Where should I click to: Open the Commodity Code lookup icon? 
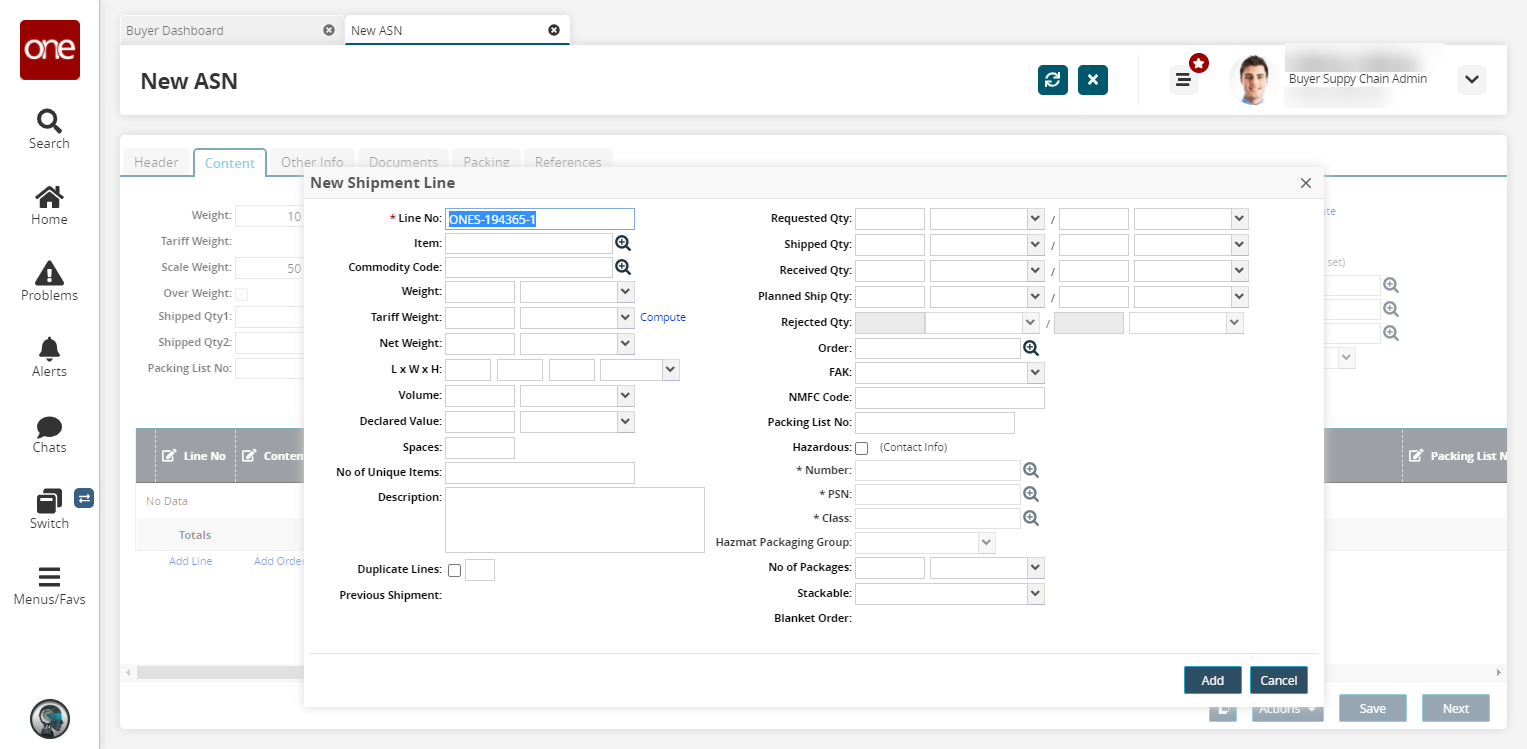(x=623, y=267)
